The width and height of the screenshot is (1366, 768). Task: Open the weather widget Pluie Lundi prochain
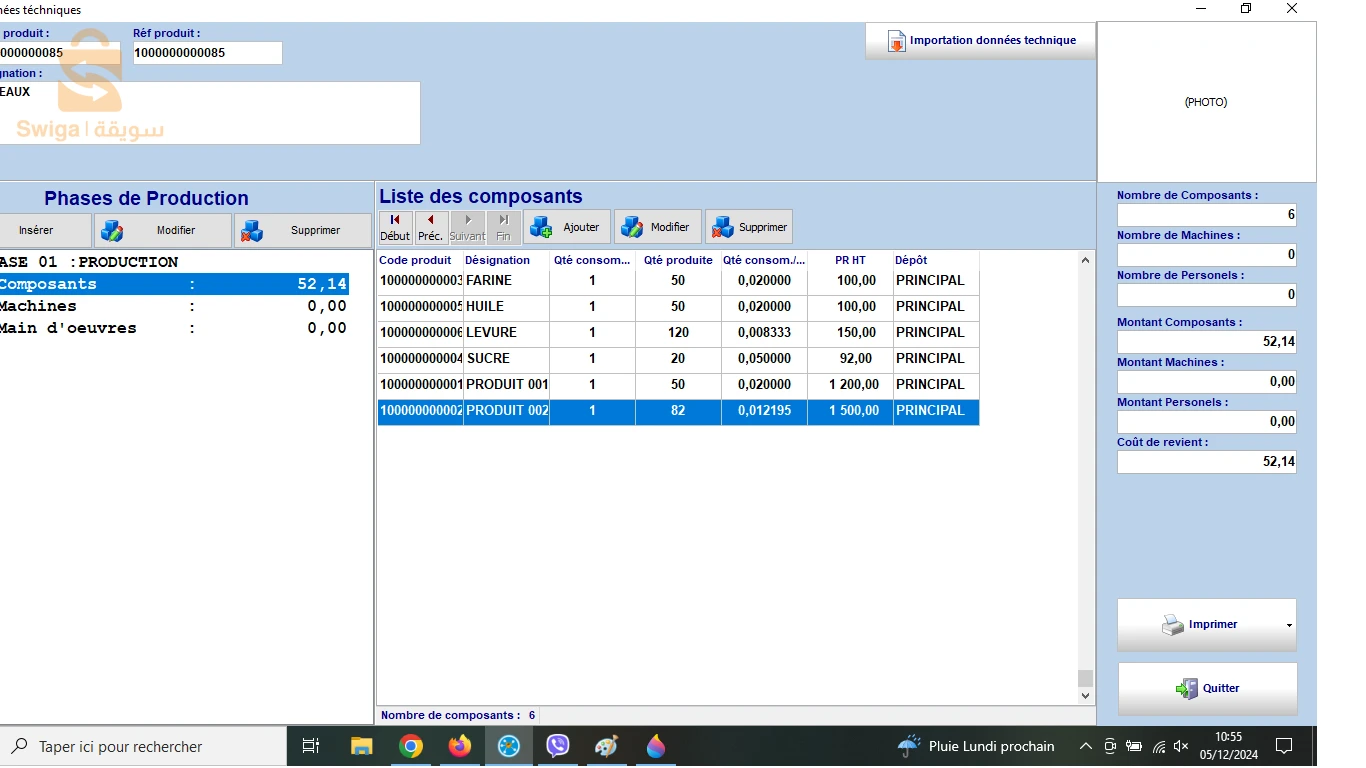pyautogui.click(x=976, y=746)
